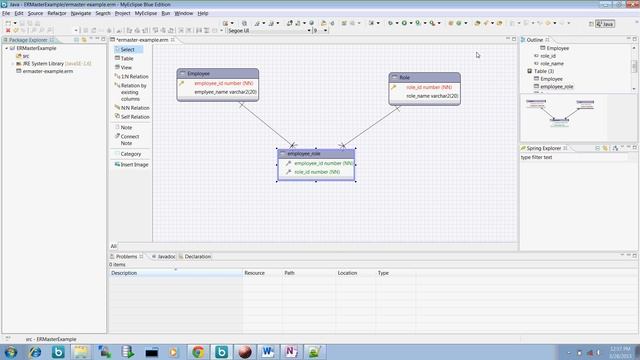
Task: Select the ermaster-example.erm editor tab
Action: tap(142, 40)
